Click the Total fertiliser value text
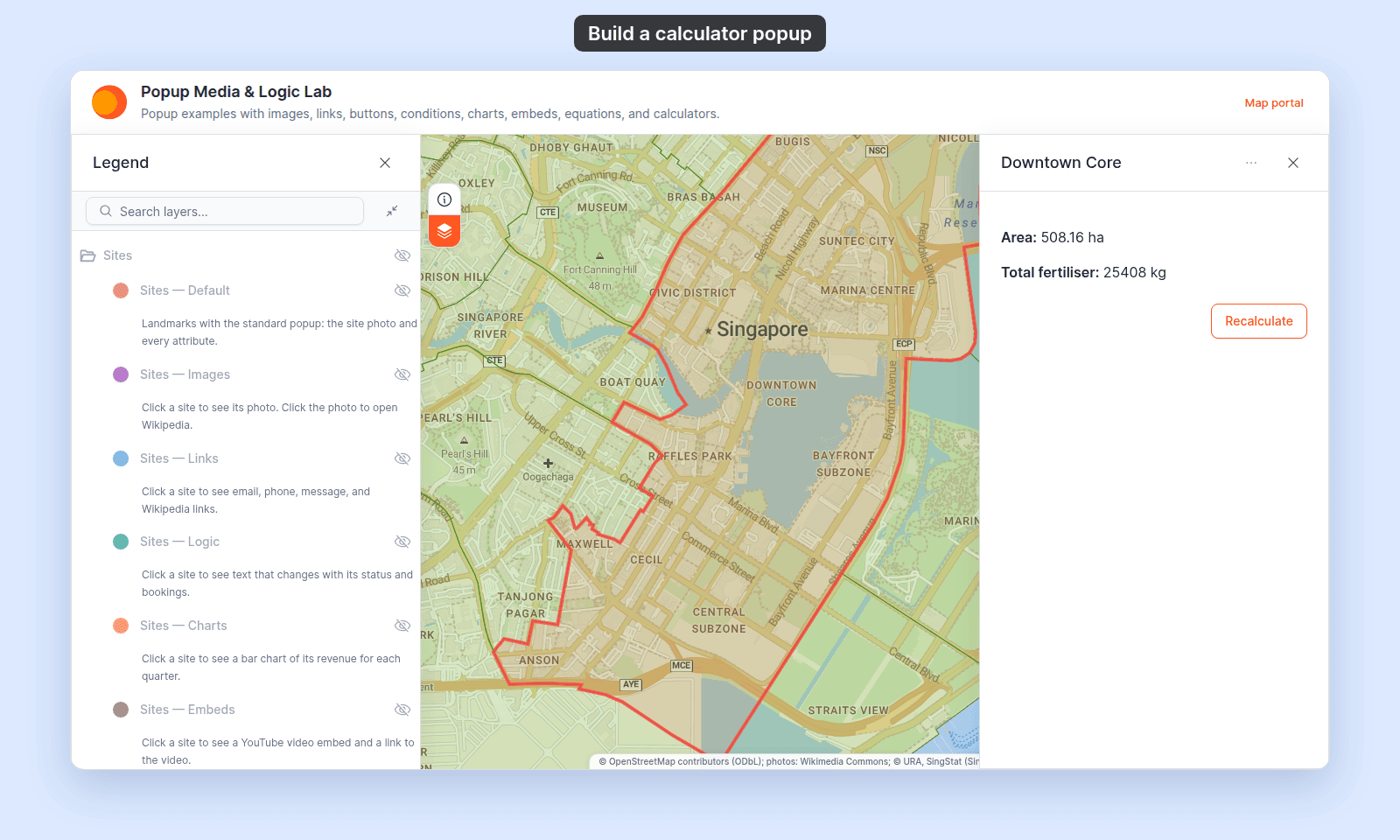Viewport: 1400px width, 840px height. click(x=1135, y=272)
